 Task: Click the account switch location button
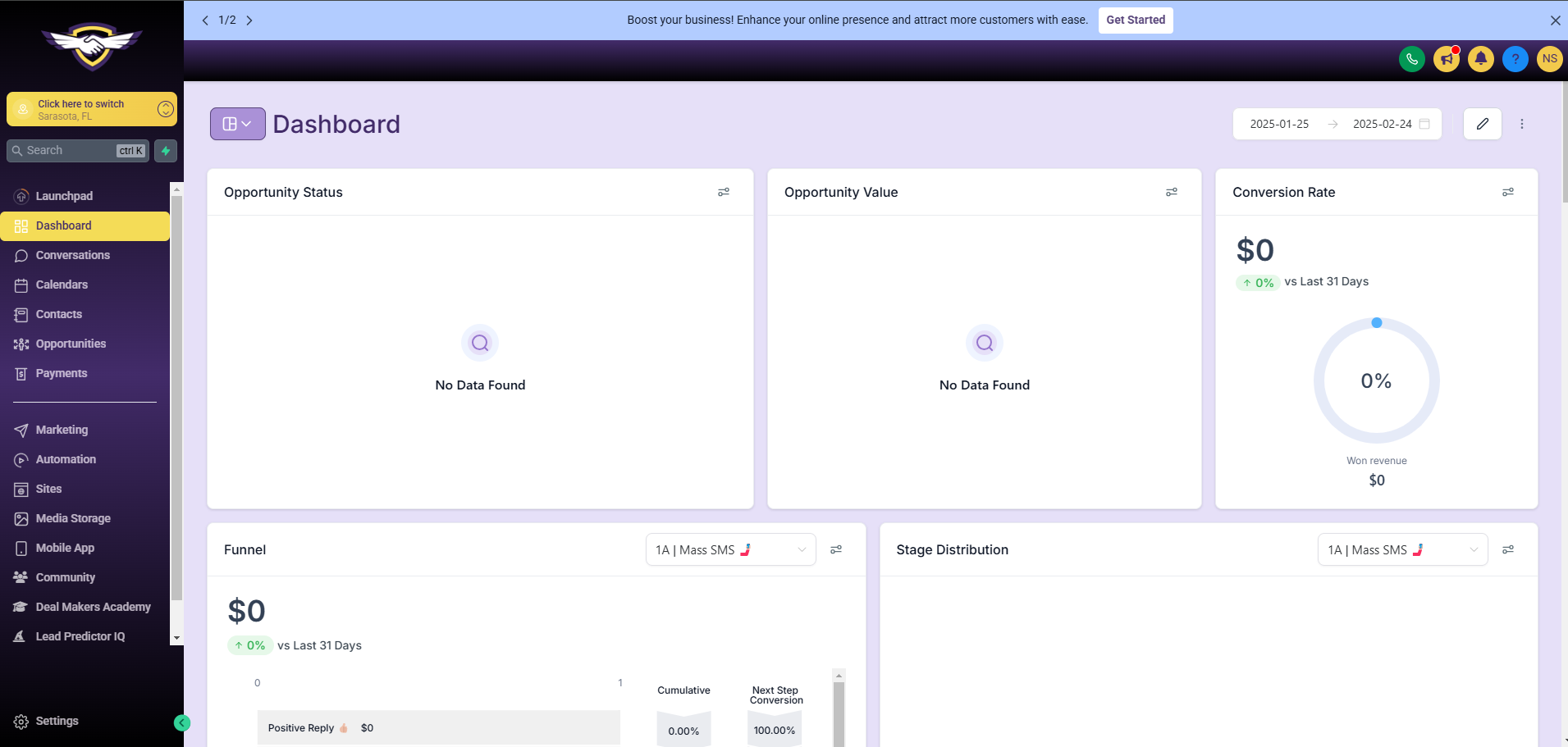[x=92, y=109]
